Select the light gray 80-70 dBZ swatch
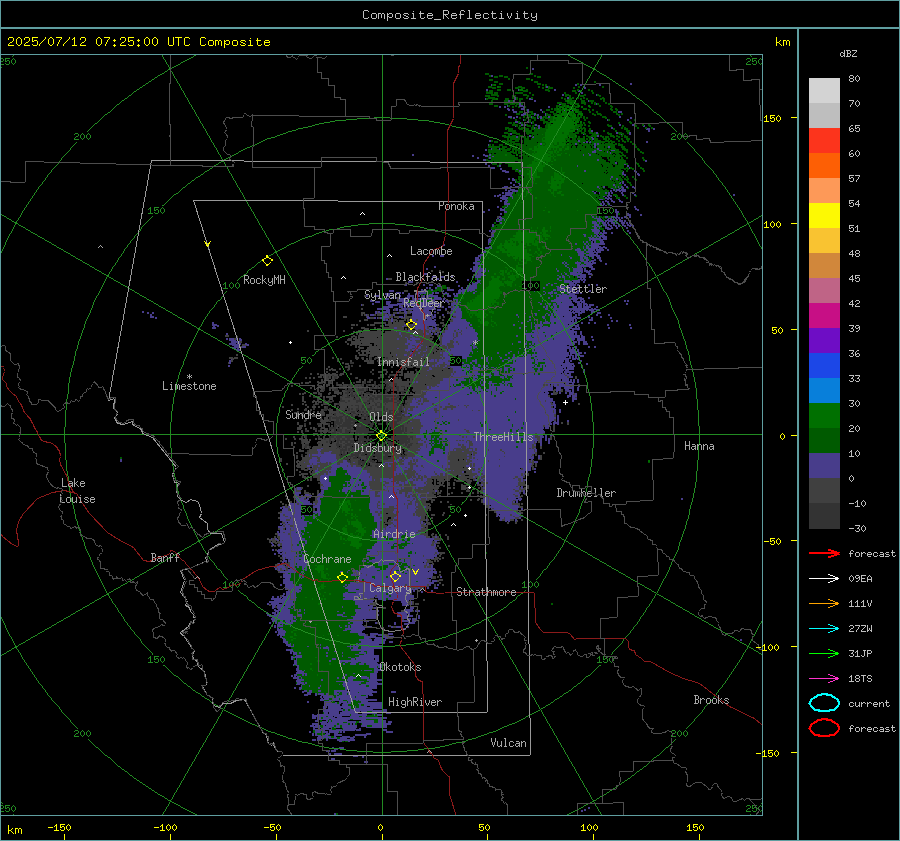Viewport: 900px width, 841px height. [824, 91]
